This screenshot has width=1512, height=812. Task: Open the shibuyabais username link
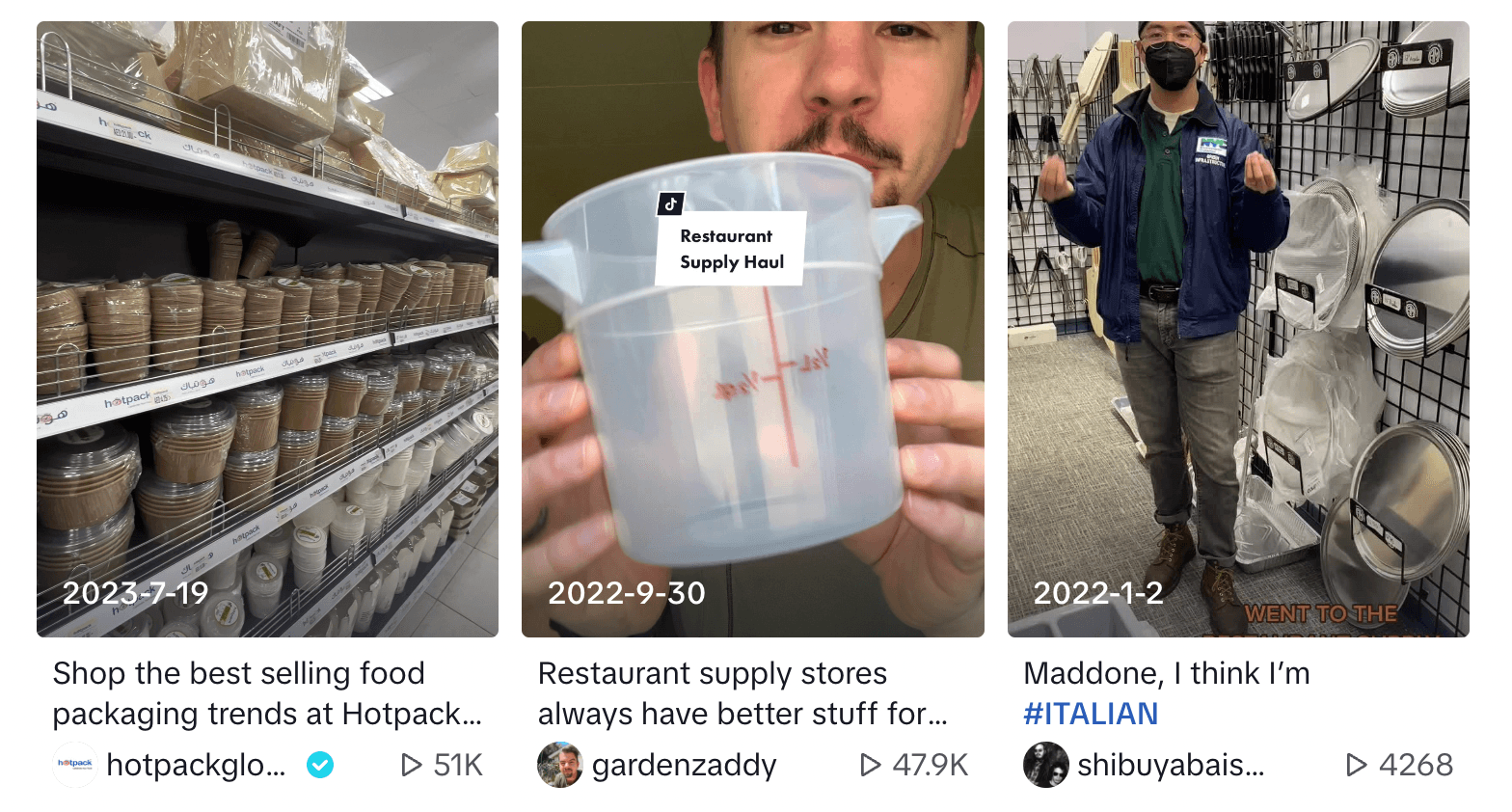(1171, 765)
